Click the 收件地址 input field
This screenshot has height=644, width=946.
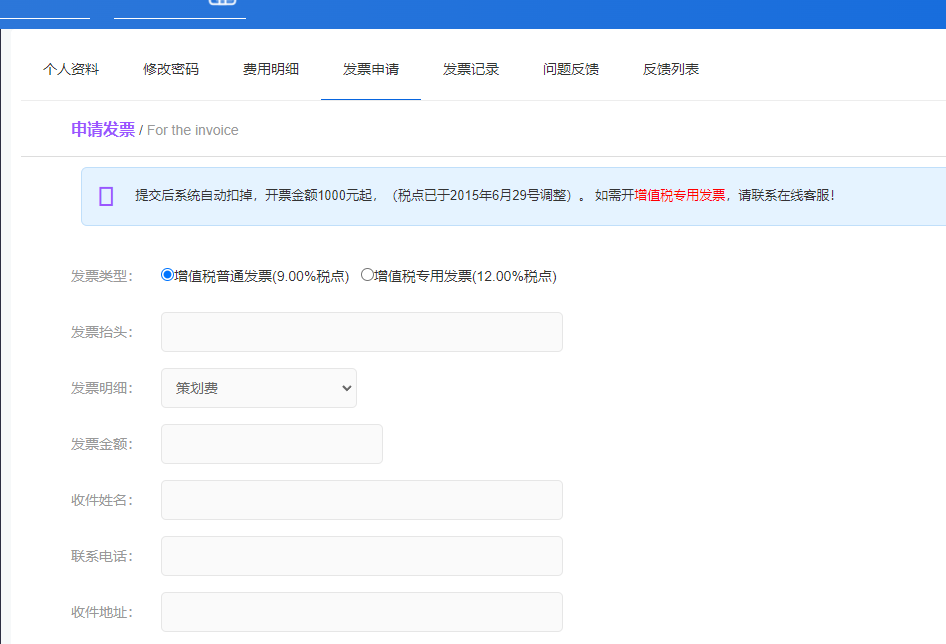pos(361,612)
